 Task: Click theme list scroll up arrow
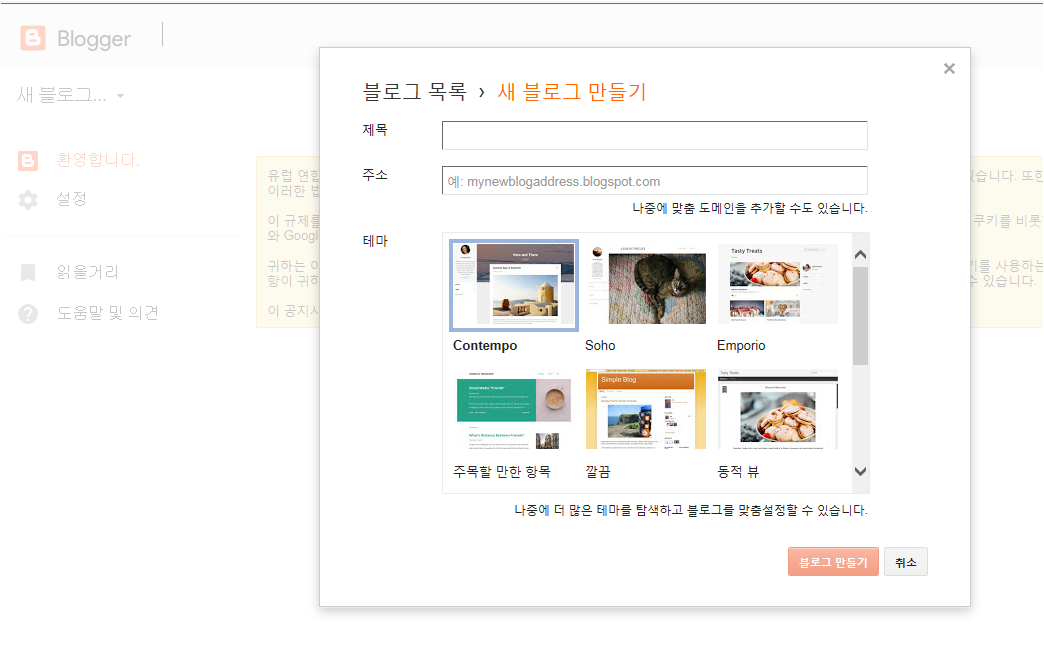[x=860, y=255]
